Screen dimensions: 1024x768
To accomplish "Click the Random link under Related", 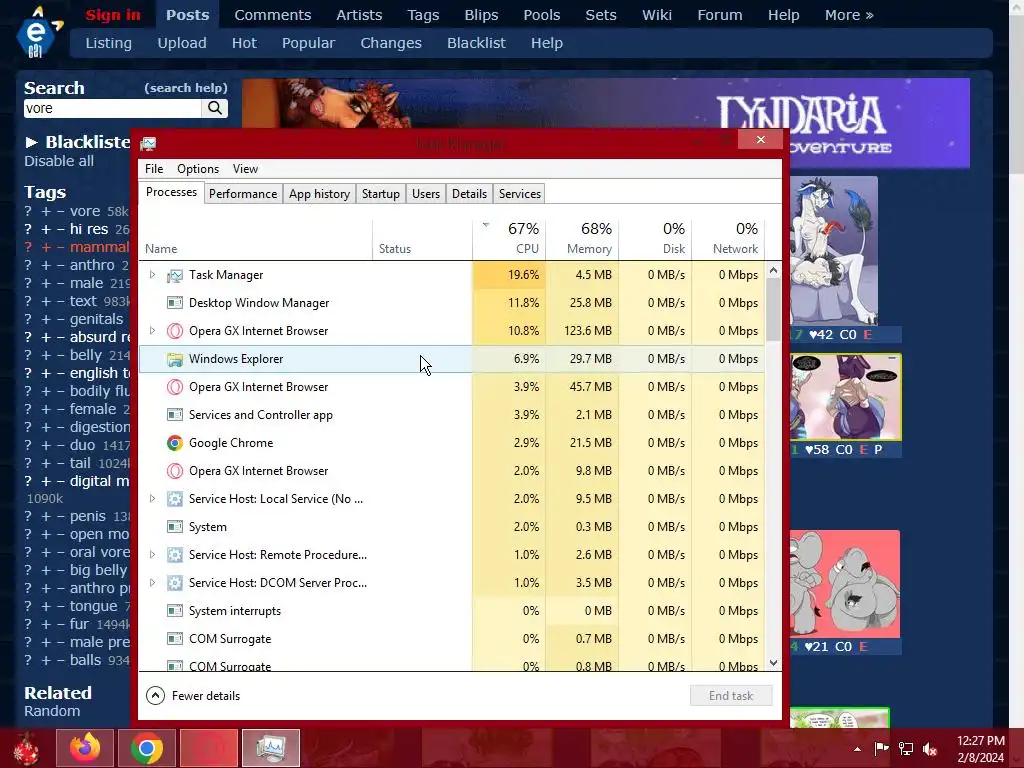I will [52, 711].
